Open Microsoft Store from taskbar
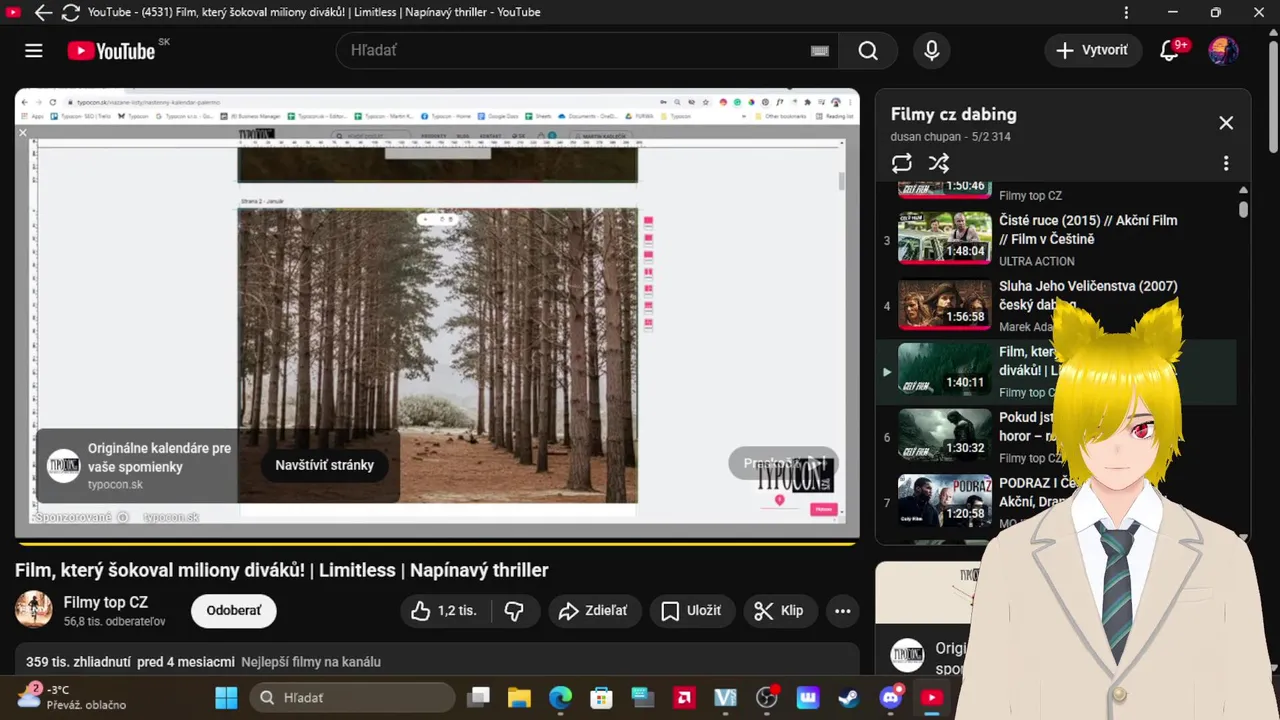The width and height of the screenshot is (1280, 720). click(601, 697)
